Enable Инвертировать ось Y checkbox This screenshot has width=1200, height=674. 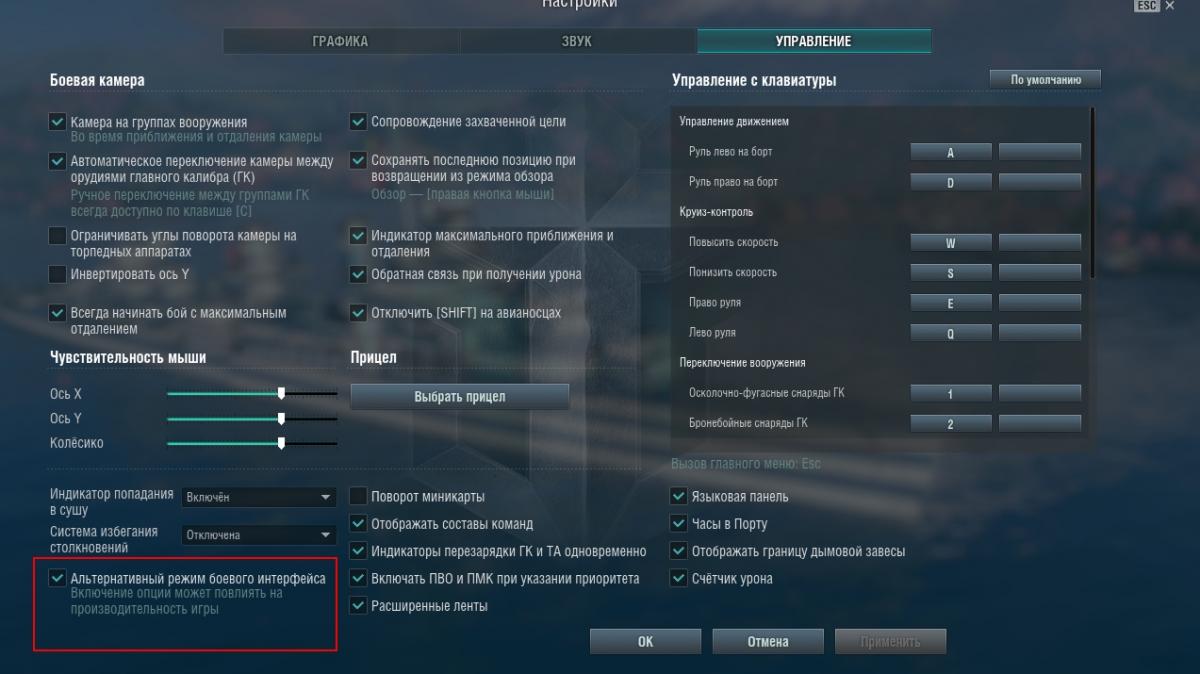click(57, 274)
